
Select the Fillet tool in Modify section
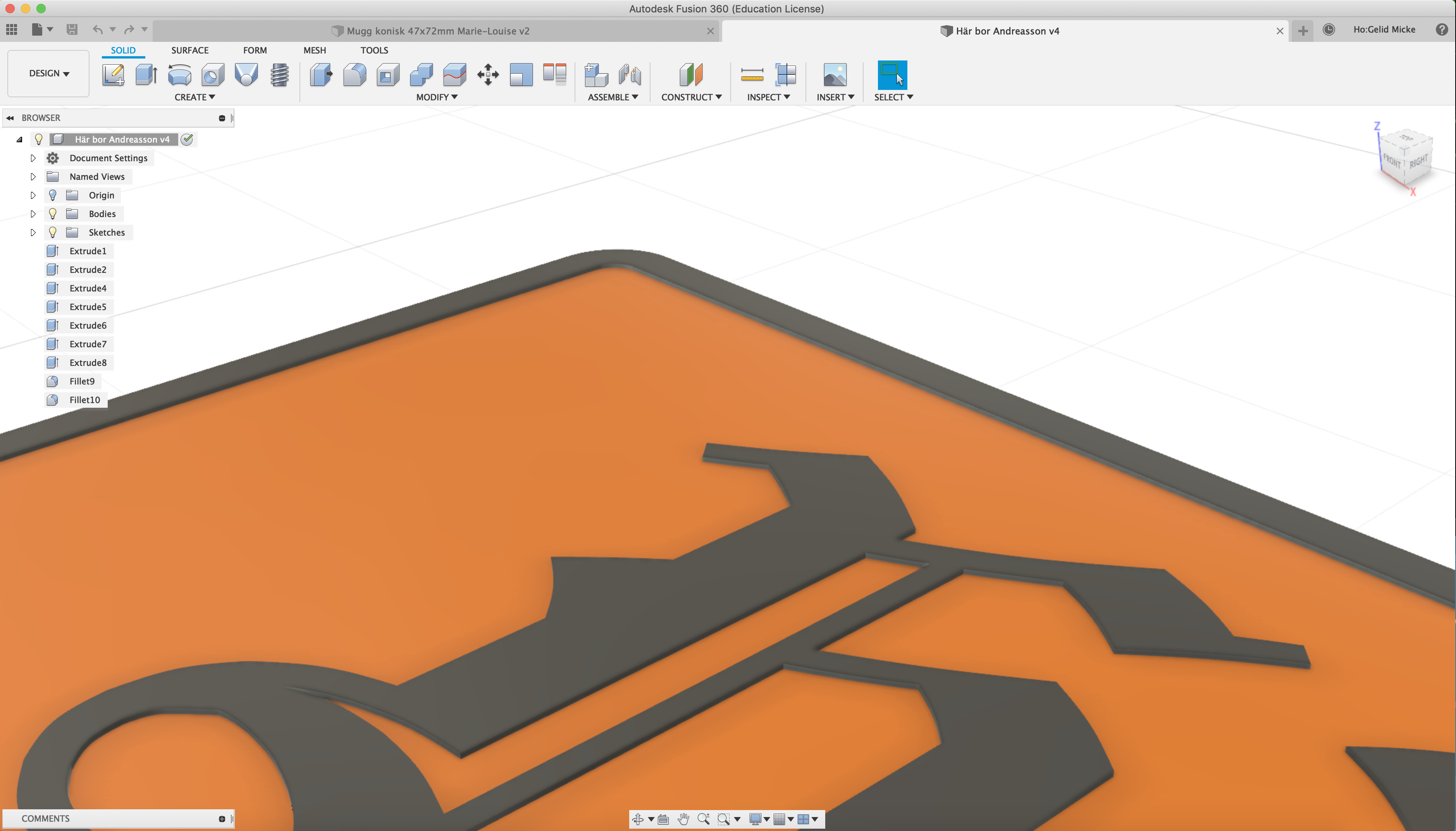354,75
